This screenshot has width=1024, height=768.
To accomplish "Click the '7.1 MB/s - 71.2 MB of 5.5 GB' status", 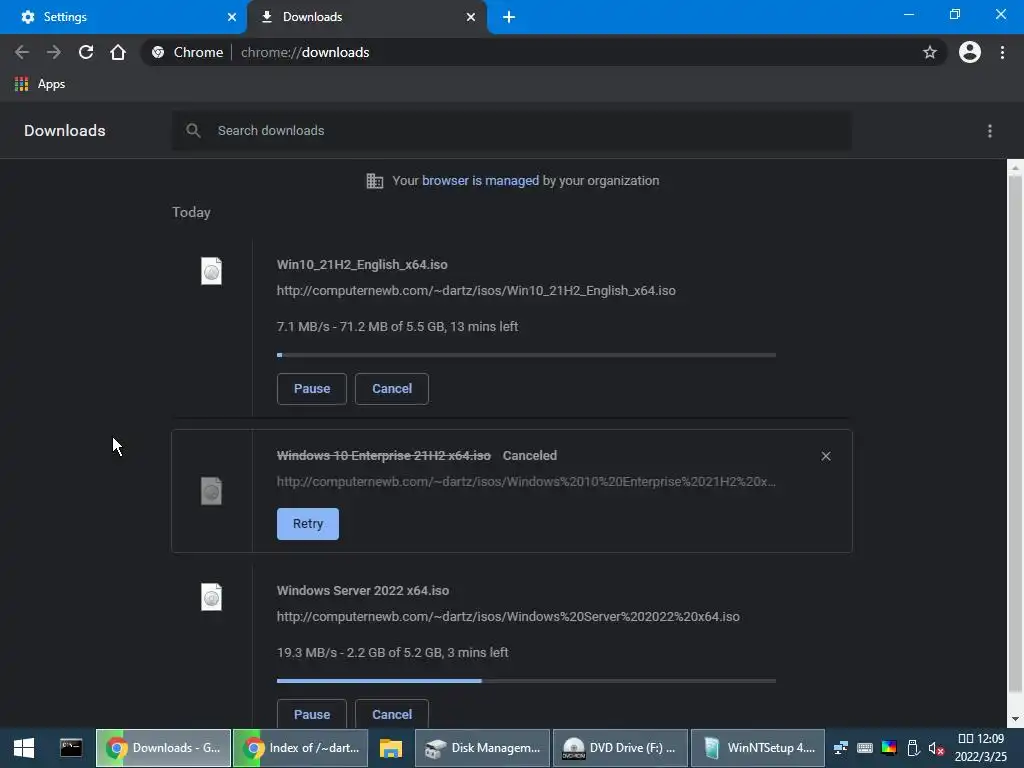I will tap(397, 327).
